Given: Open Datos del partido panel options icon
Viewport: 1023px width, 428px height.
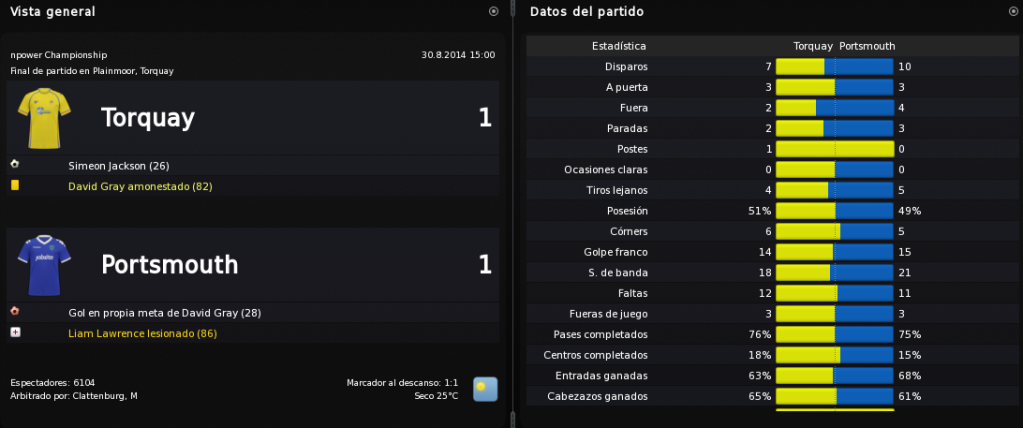Looking at the screenshot, I should [1013, 11].
